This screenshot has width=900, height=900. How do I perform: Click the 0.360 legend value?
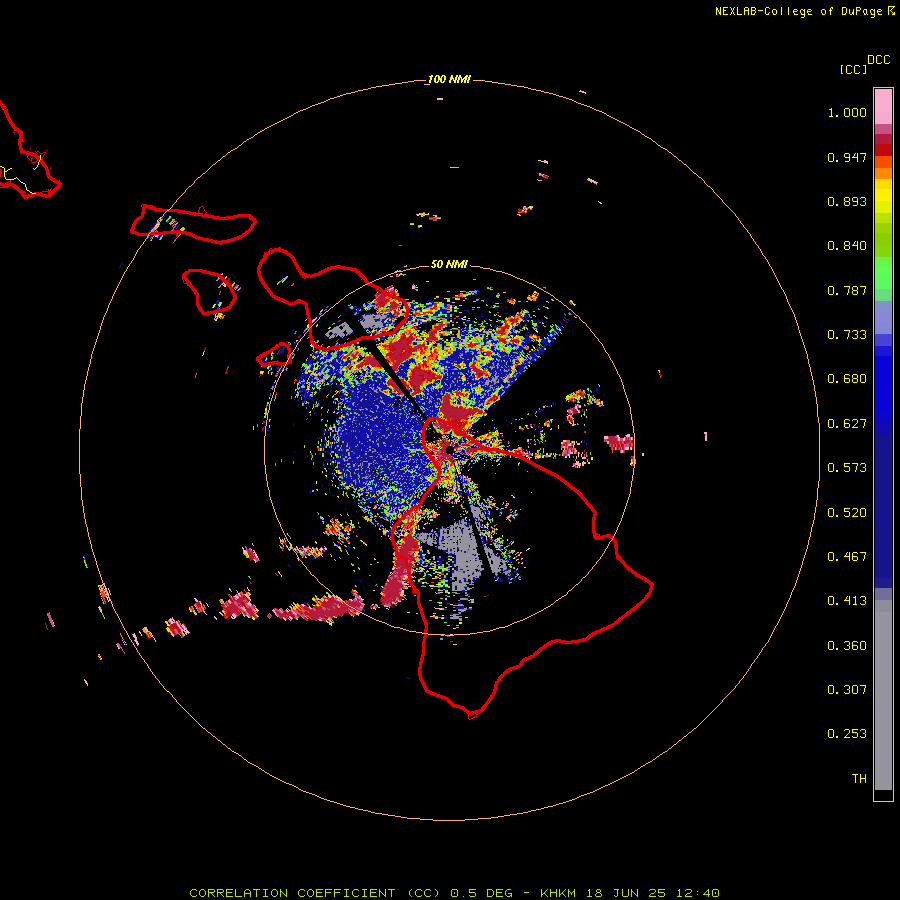tap(847, 646)
